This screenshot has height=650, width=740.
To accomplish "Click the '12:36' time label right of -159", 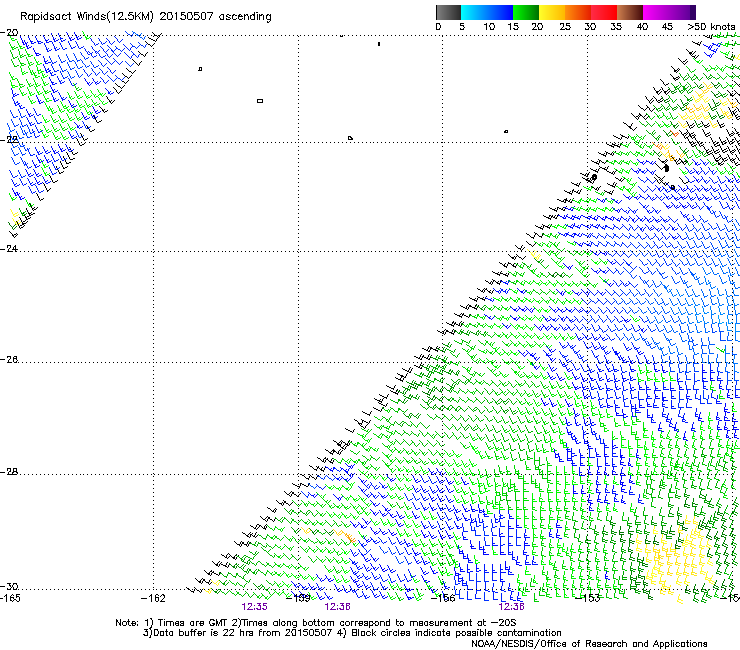I will pos(337,607).
